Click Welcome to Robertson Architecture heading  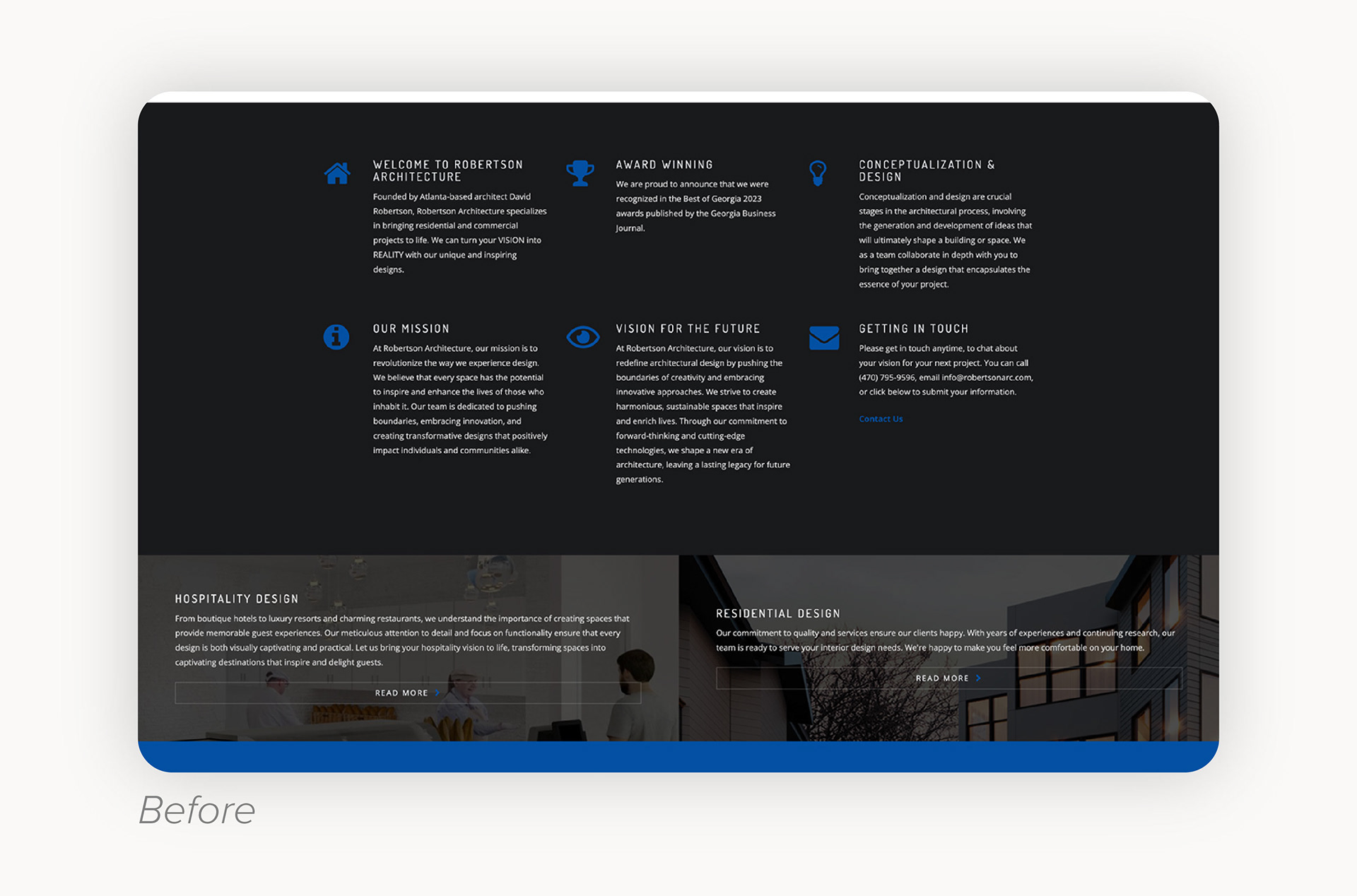click(447, 171)
